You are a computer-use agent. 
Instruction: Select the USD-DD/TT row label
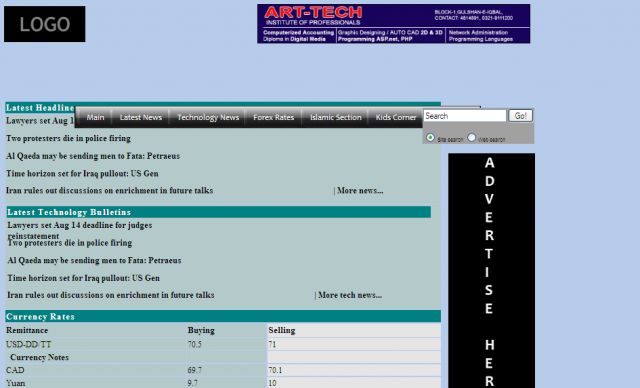coord(29,344)
